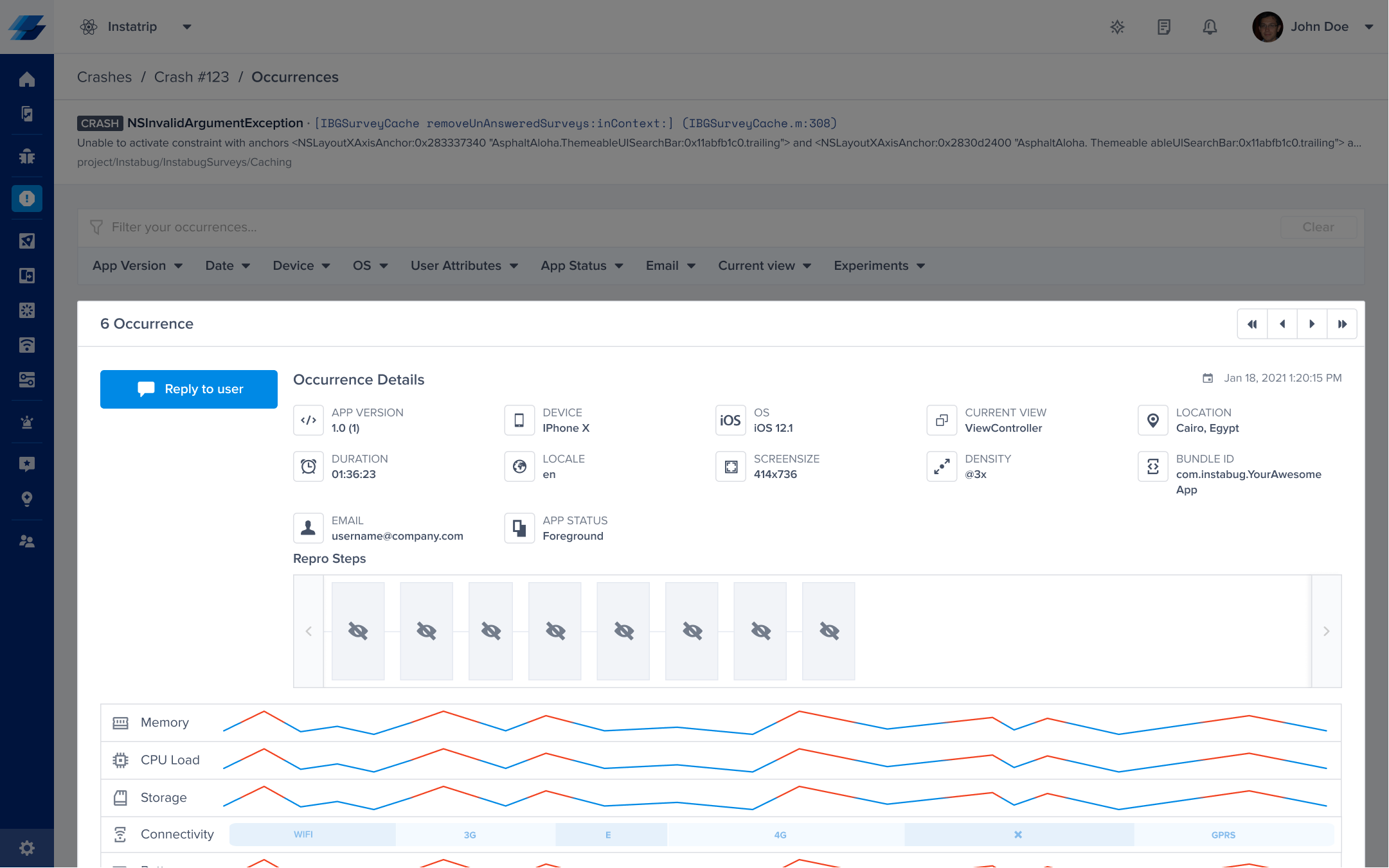Go to Crashes breadcrumb
The image size is (1389, 868).
[x=104, y=77]
